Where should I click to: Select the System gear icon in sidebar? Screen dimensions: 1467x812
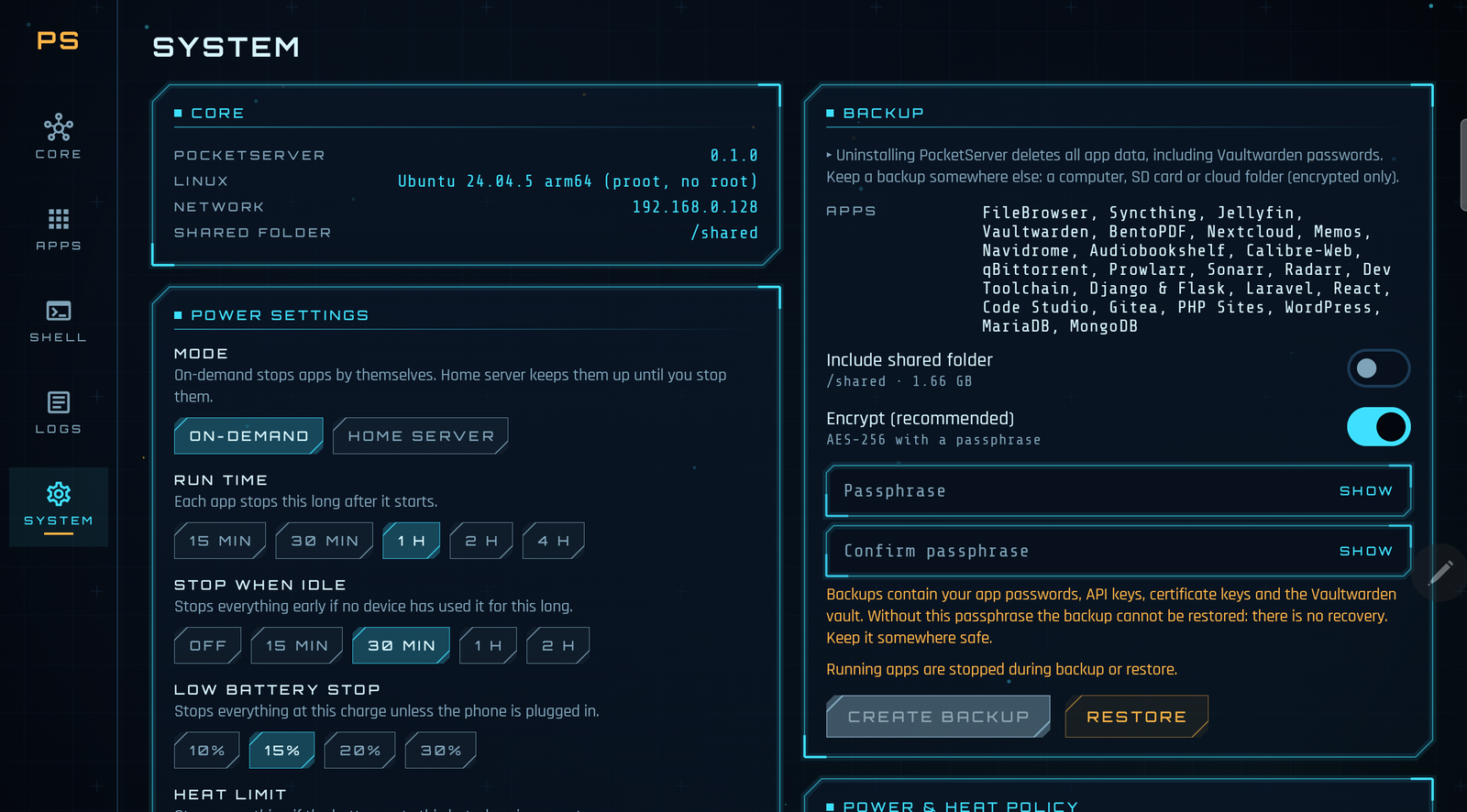point(59,494)
